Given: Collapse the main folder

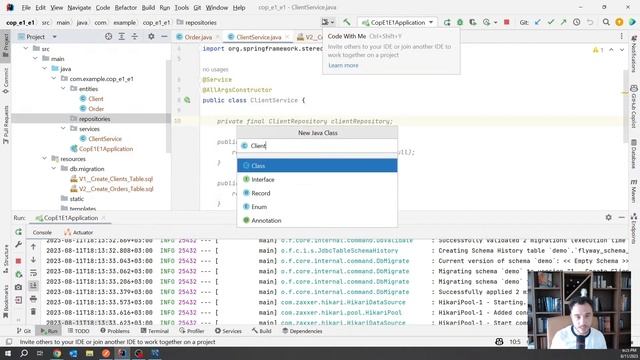Looking at the screenshot, I should (x=36, y=59).
